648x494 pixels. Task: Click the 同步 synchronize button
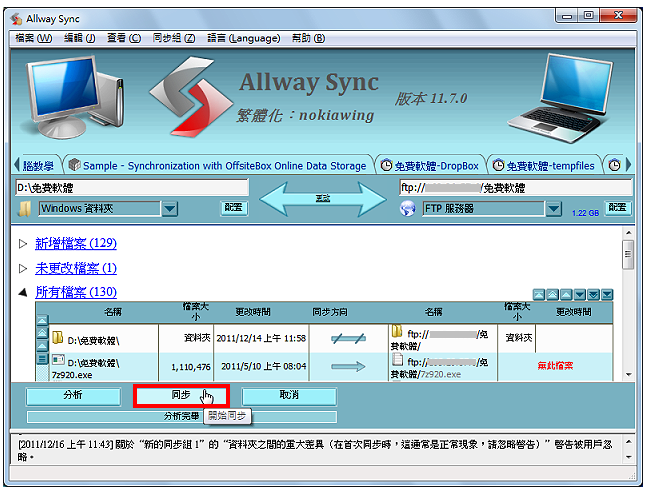tap(181, 396)
